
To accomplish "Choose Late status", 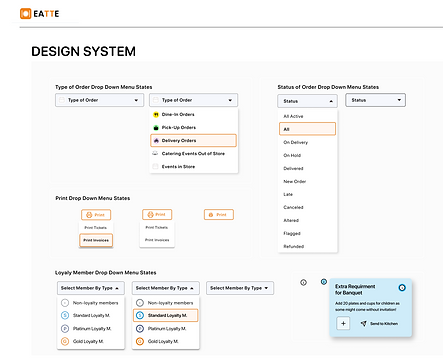I will click(x=307, y=194).
